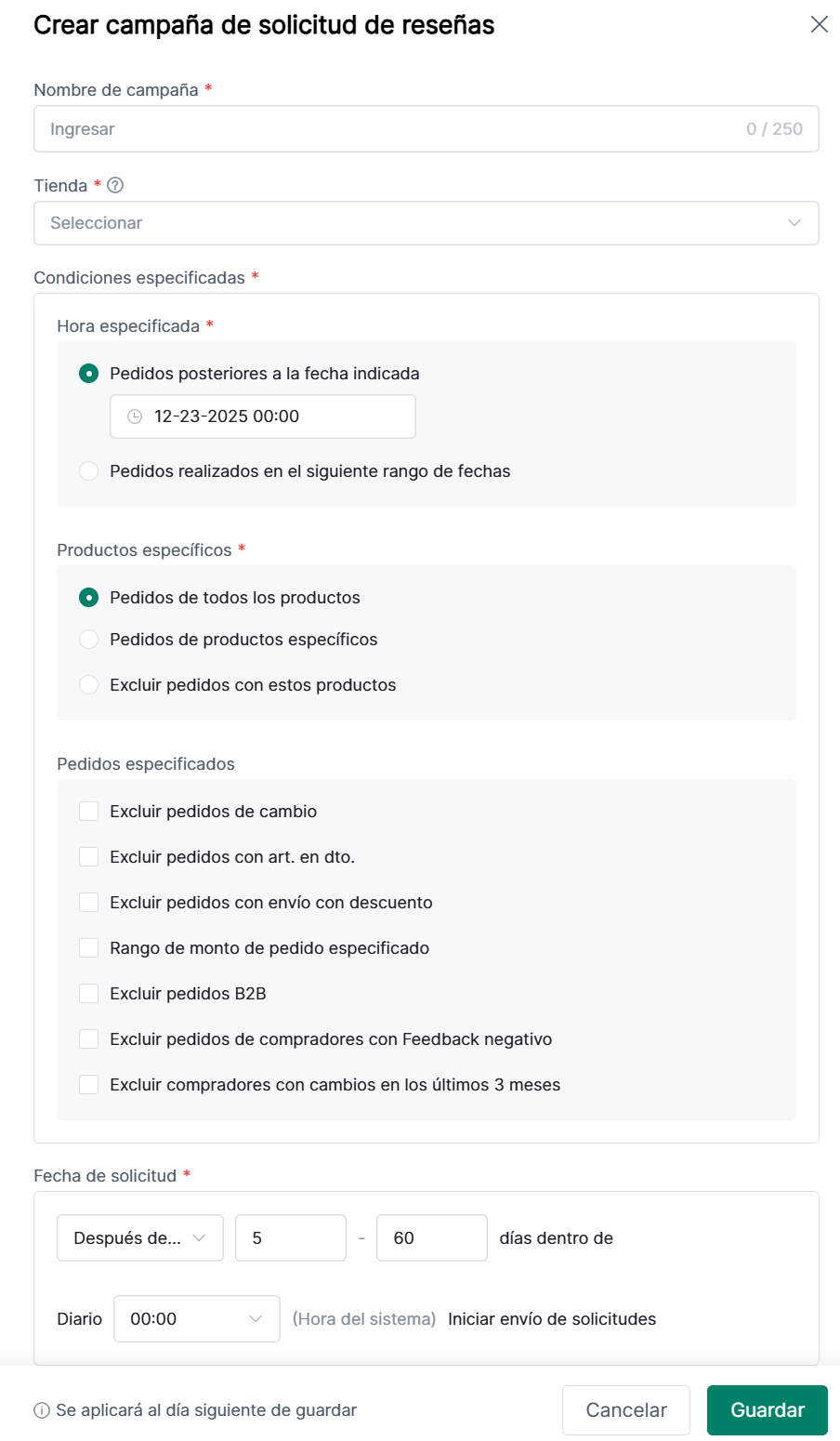This screenshot has height=1441, width=840.
Task: Click the clock icon in date field
Action: point(135,416)
